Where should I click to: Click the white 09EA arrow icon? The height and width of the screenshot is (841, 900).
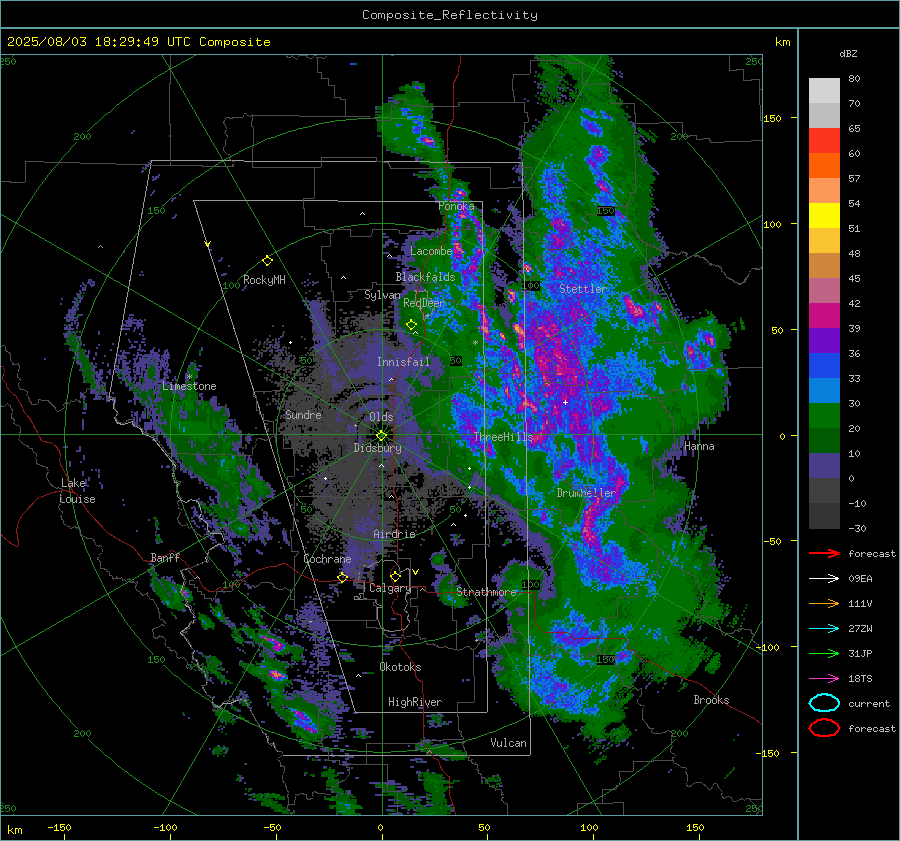[824, 579]
